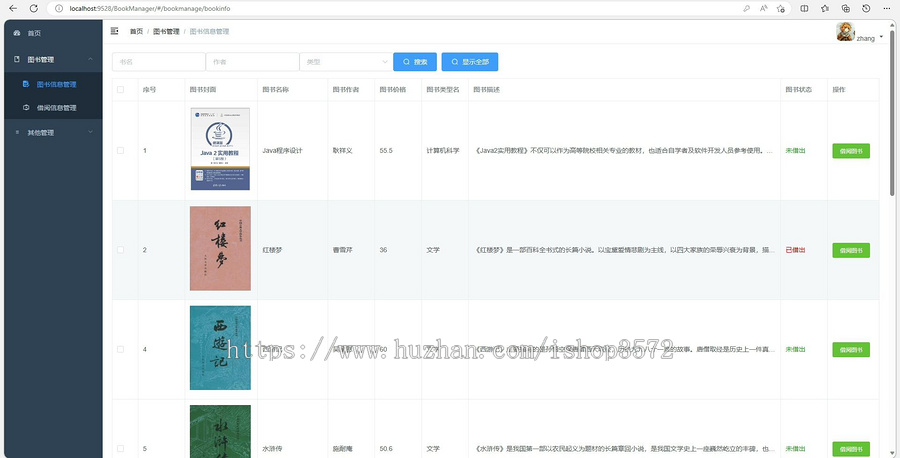Click 图书管理 breadcrumb item
This screenshot has width=900, height=458.
166,32
